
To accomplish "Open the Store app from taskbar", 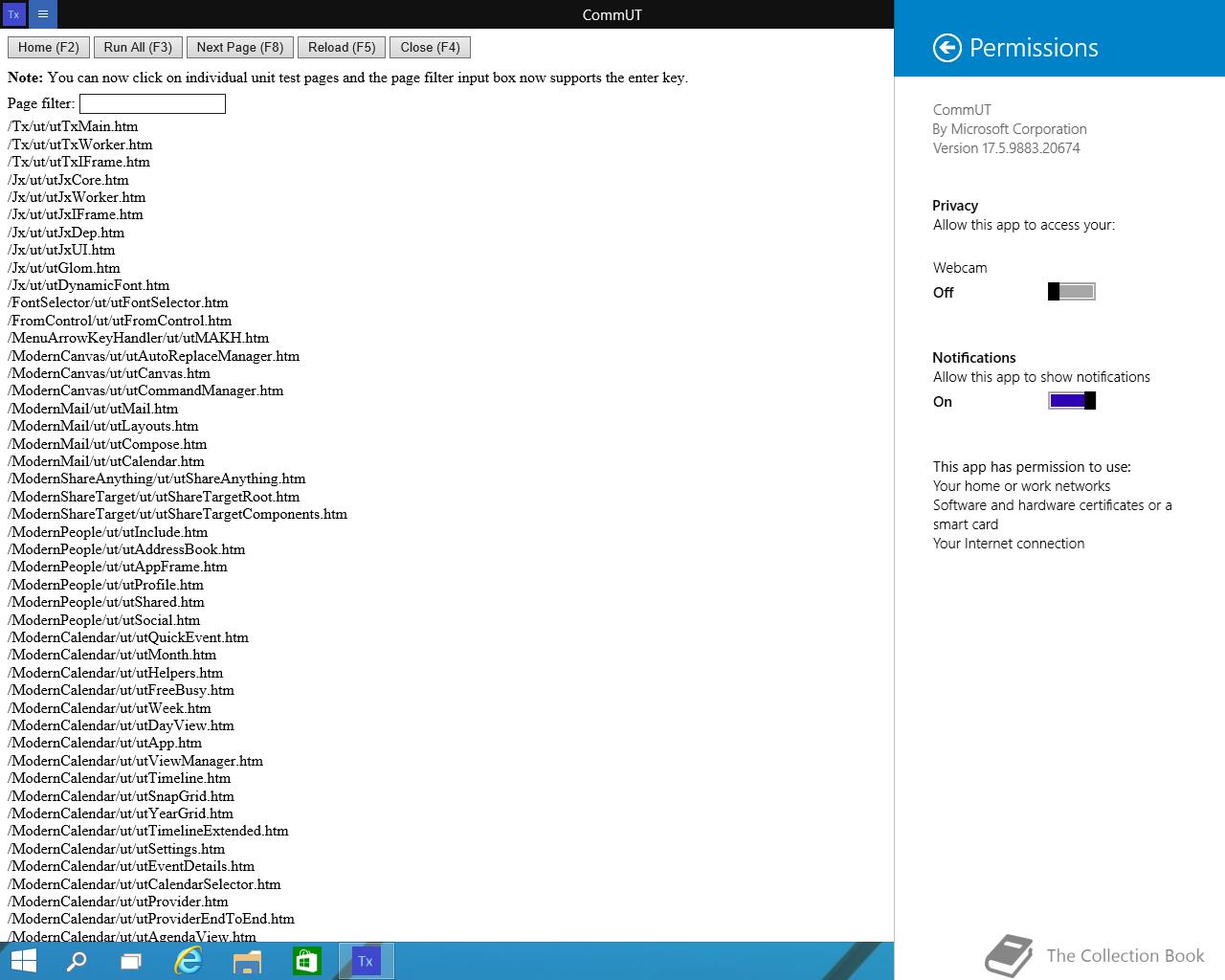I will [x=306, y=961].
